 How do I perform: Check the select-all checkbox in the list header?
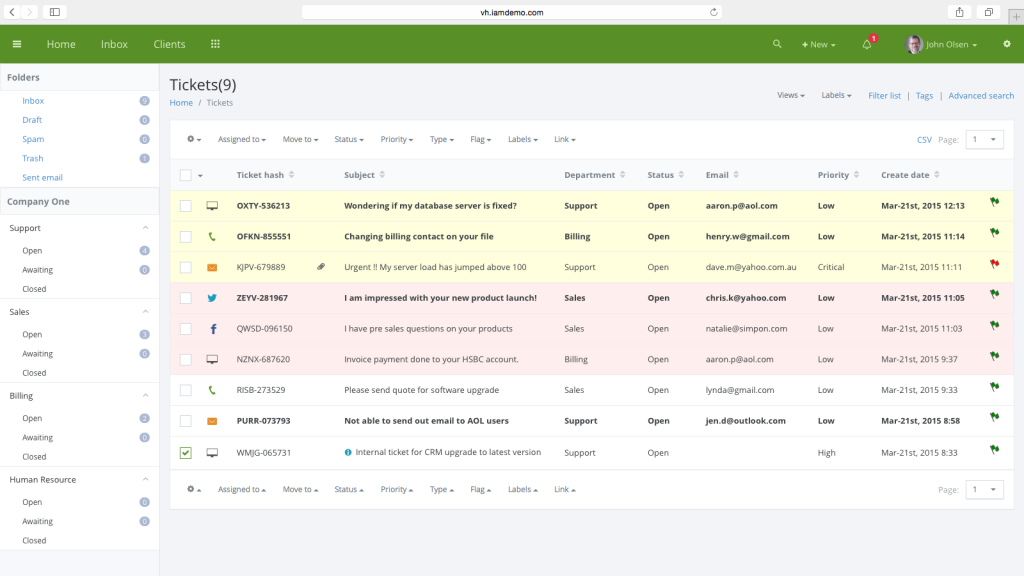[185, 173]
